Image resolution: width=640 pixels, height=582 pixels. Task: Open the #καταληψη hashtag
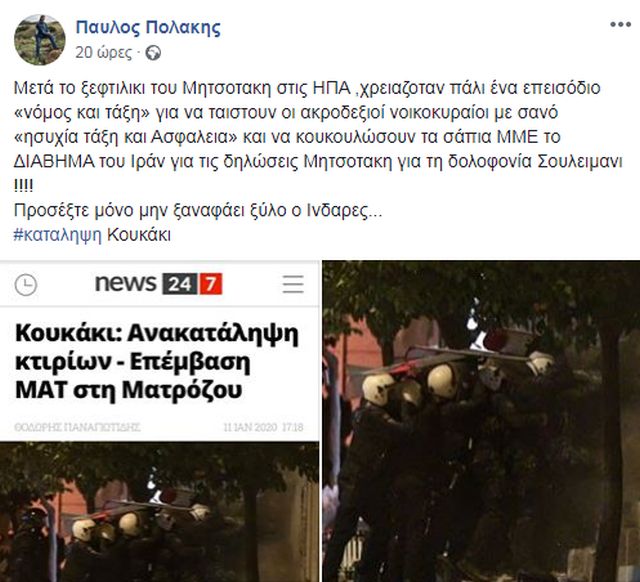coord(58,235)
